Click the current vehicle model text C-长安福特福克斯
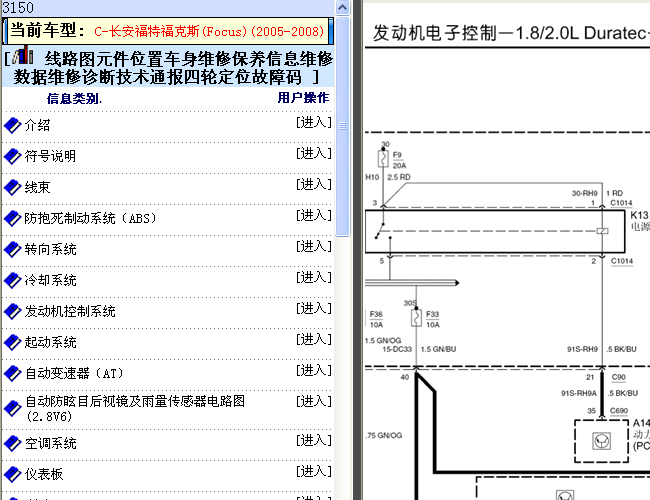This screenshot has width=650, height=500. pyautogui.click(x=209, y=32)
